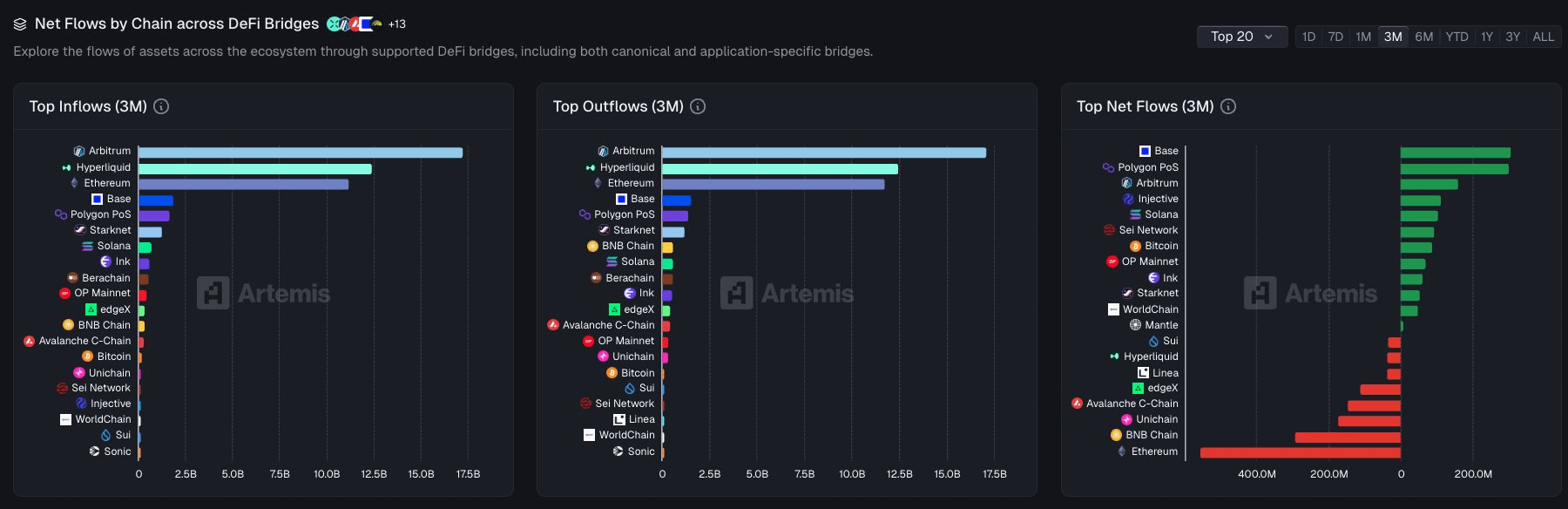Click the Ethereum label in Top Outflows
Viewport: 1568px width, 509px height.
(631, 183)
